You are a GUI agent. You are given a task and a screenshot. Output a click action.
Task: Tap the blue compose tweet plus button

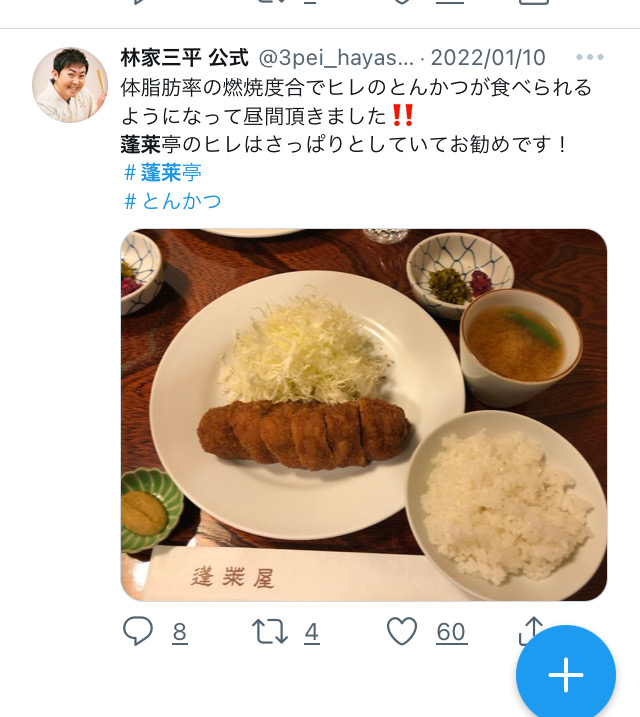point(566,675)
